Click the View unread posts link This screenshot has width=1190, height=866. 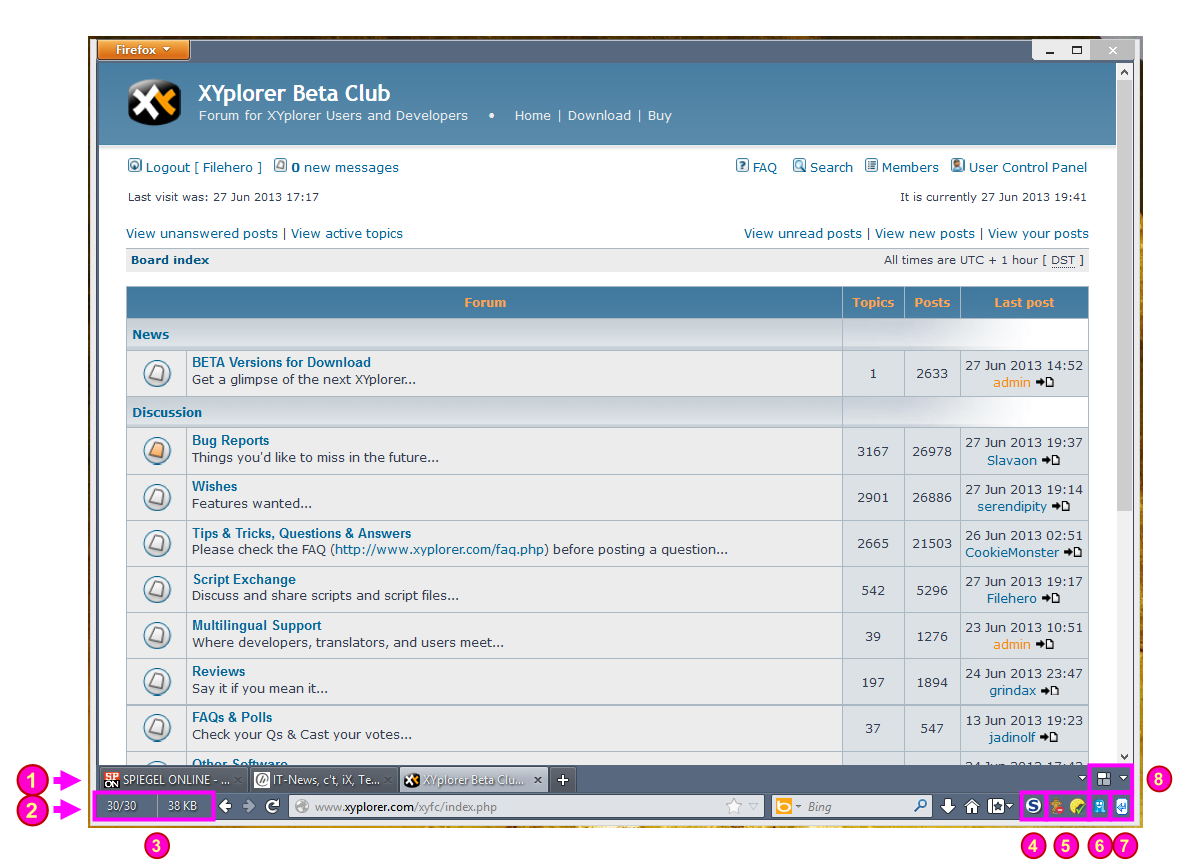click(802, 233)
